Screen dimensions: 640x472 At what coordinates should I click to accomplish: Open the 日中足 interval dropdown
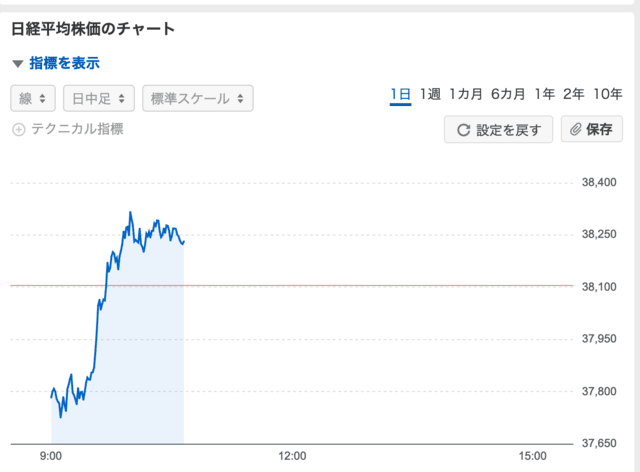coord(99,98)
